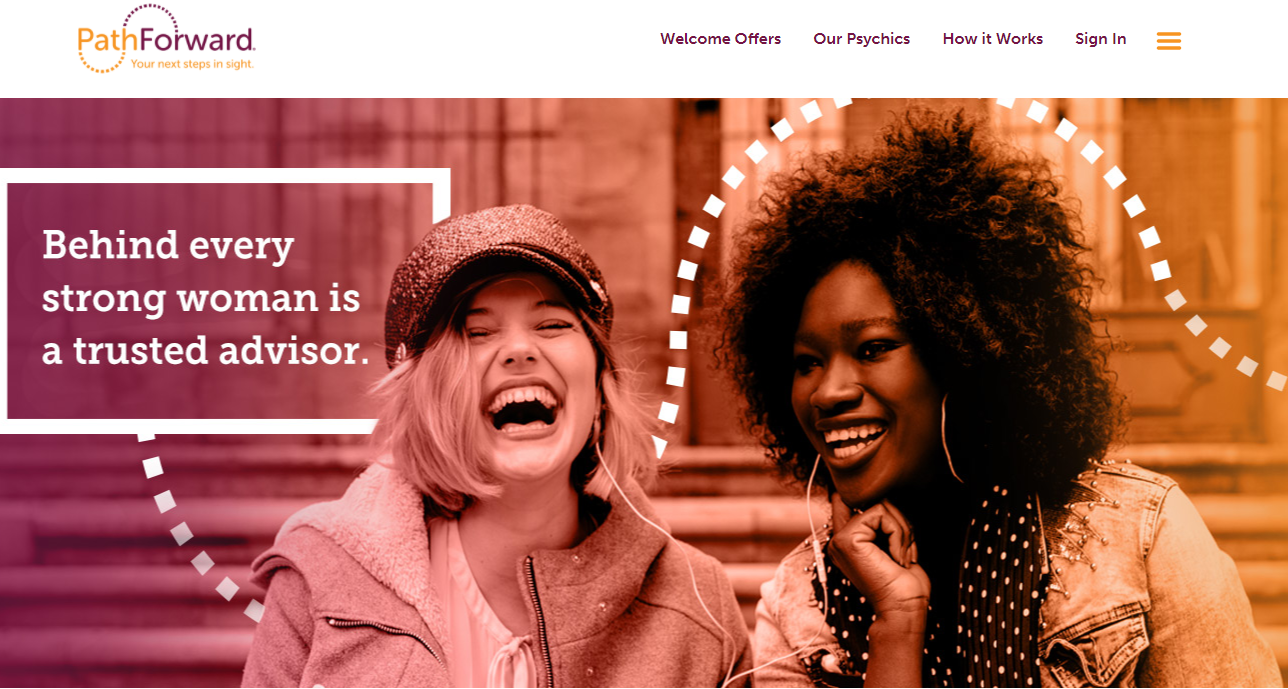The image size is (1288, 689).
Task: Go to the Our Psychics page
Action: [x=861, y=39]
